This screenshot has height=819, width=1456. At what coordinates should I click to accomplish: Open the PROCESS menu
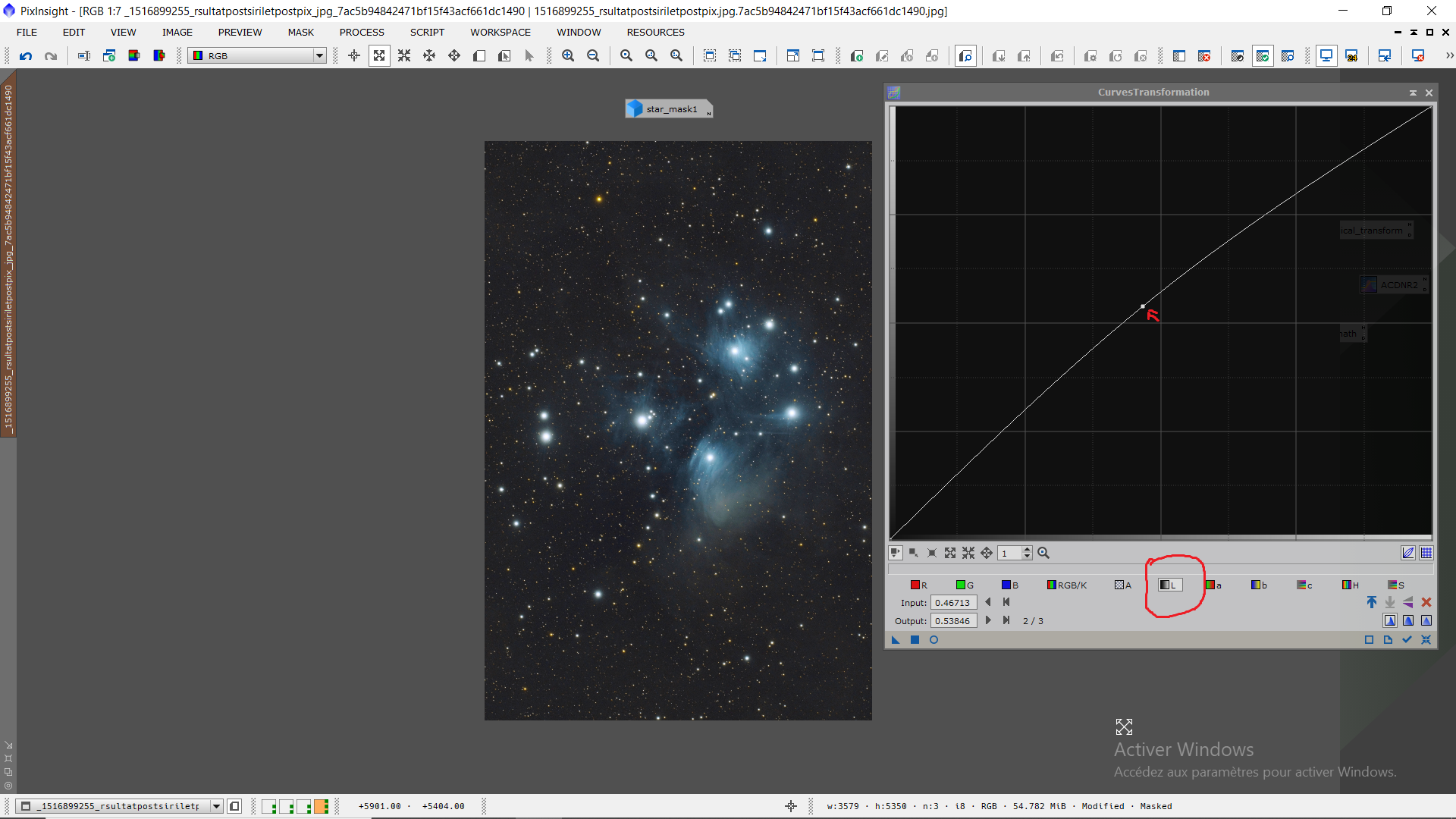tap(362, 32)
